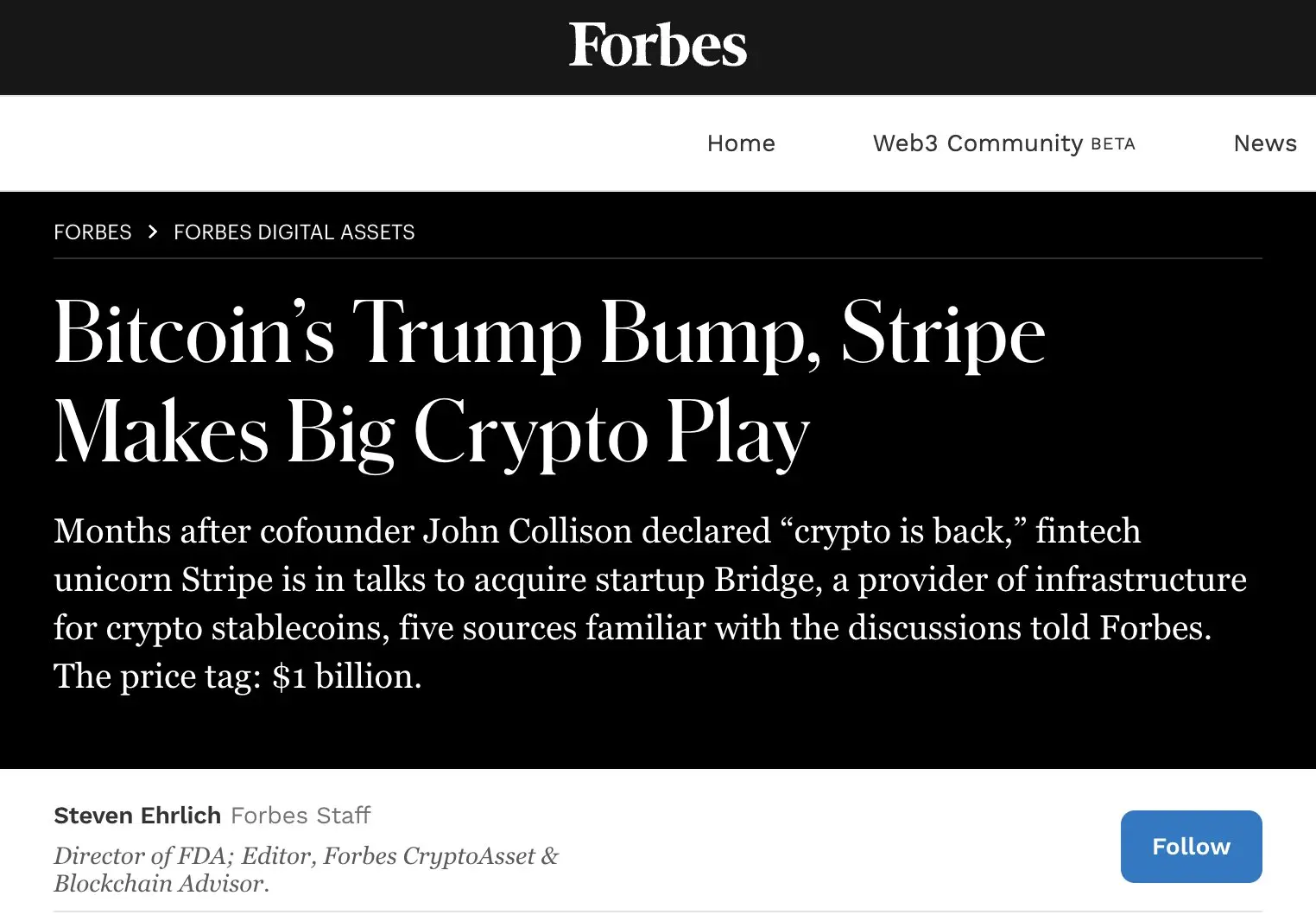Click the BETA badge beside Web3 Community
This screenshot has width=1316, height=921.
pos(1113,144)
